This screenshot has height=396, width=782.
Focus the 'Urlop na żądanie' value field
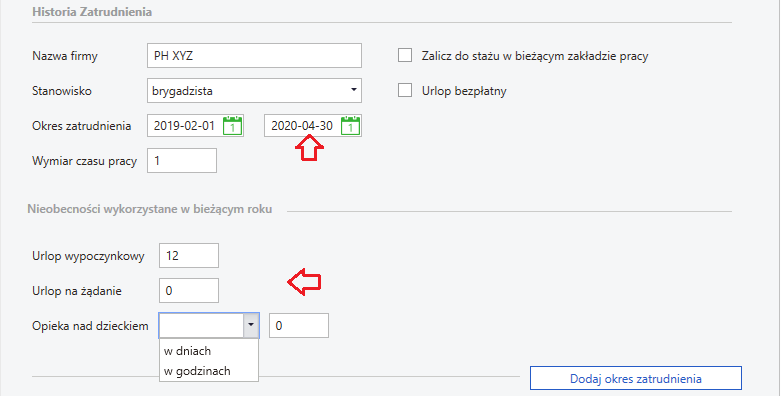[x=189, y=290]
